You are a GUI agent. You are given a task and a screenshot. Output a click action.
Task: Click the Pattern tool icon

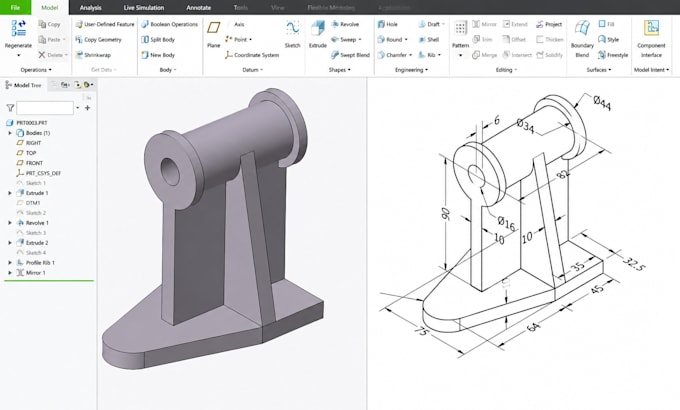click(460, 29)
